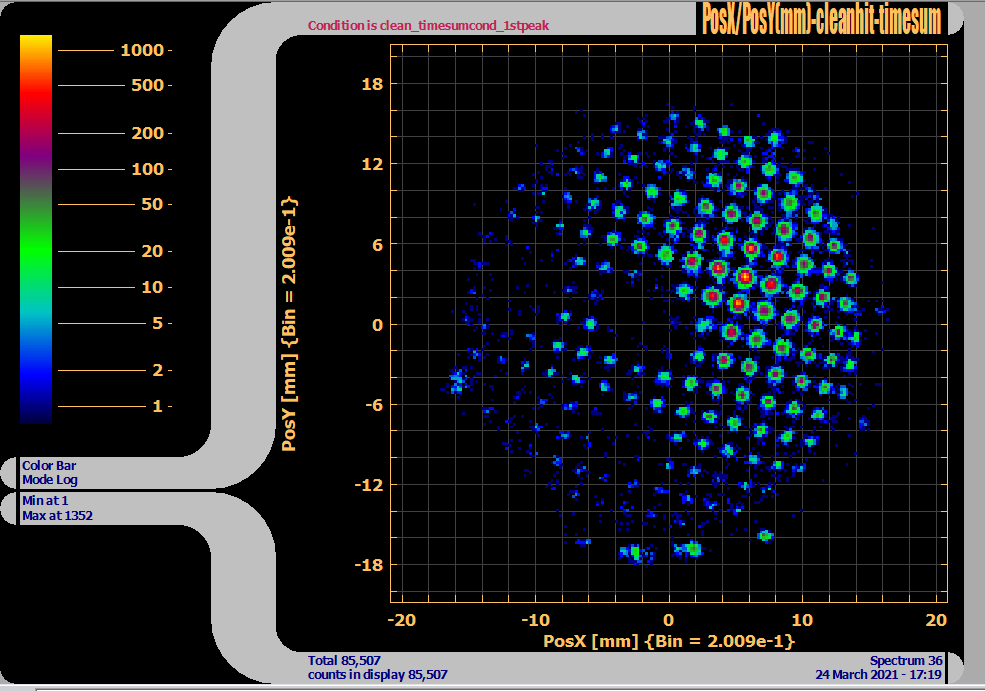
Task: Click the condition text clean_timesumcond_1stpeak
Action: coord(428,25)
